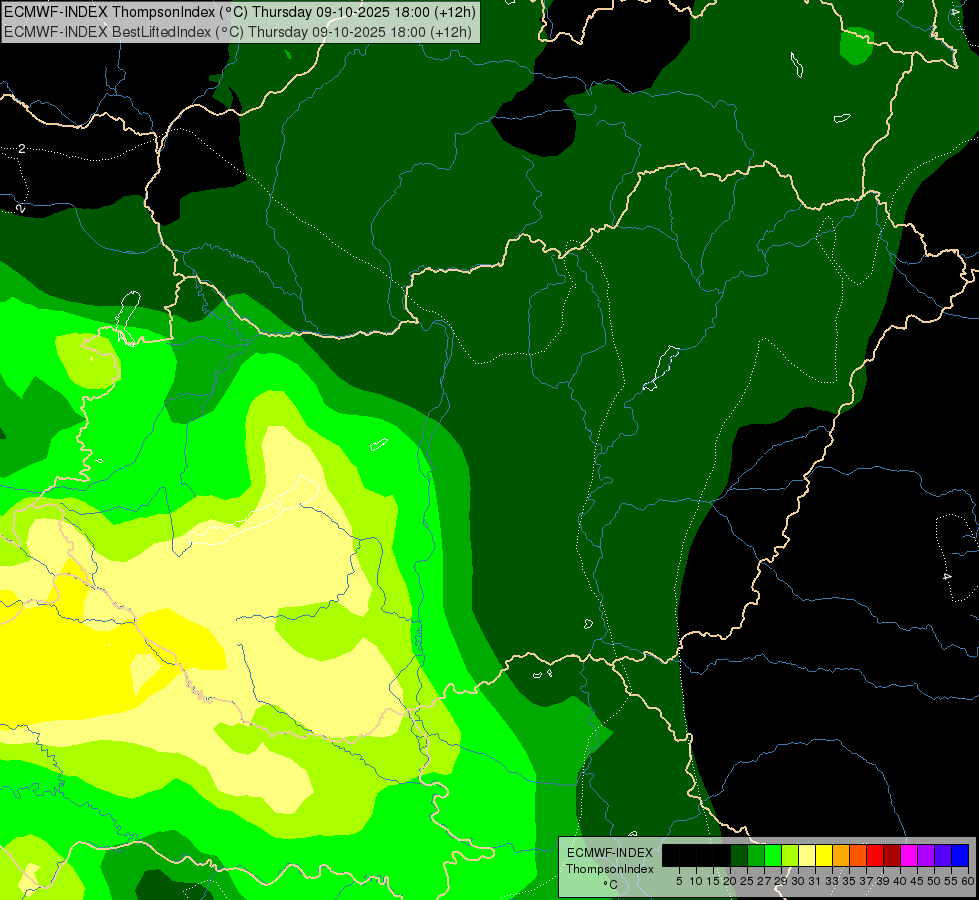Pick the blue 55-60 legend swatch
The height and width of the screenshot is (900, 979).
click(x=960, y=855)
